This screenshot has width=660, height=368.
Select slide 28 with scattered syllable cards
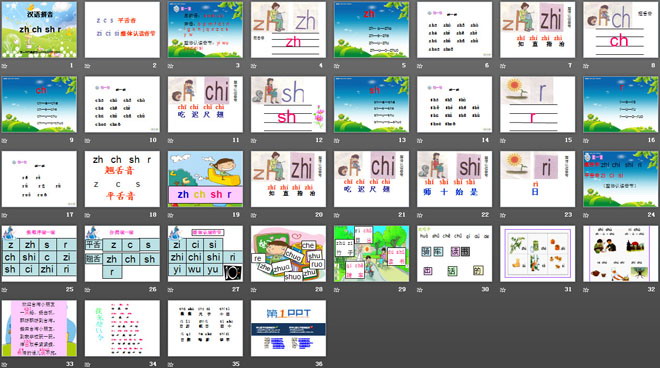[288, 253]
